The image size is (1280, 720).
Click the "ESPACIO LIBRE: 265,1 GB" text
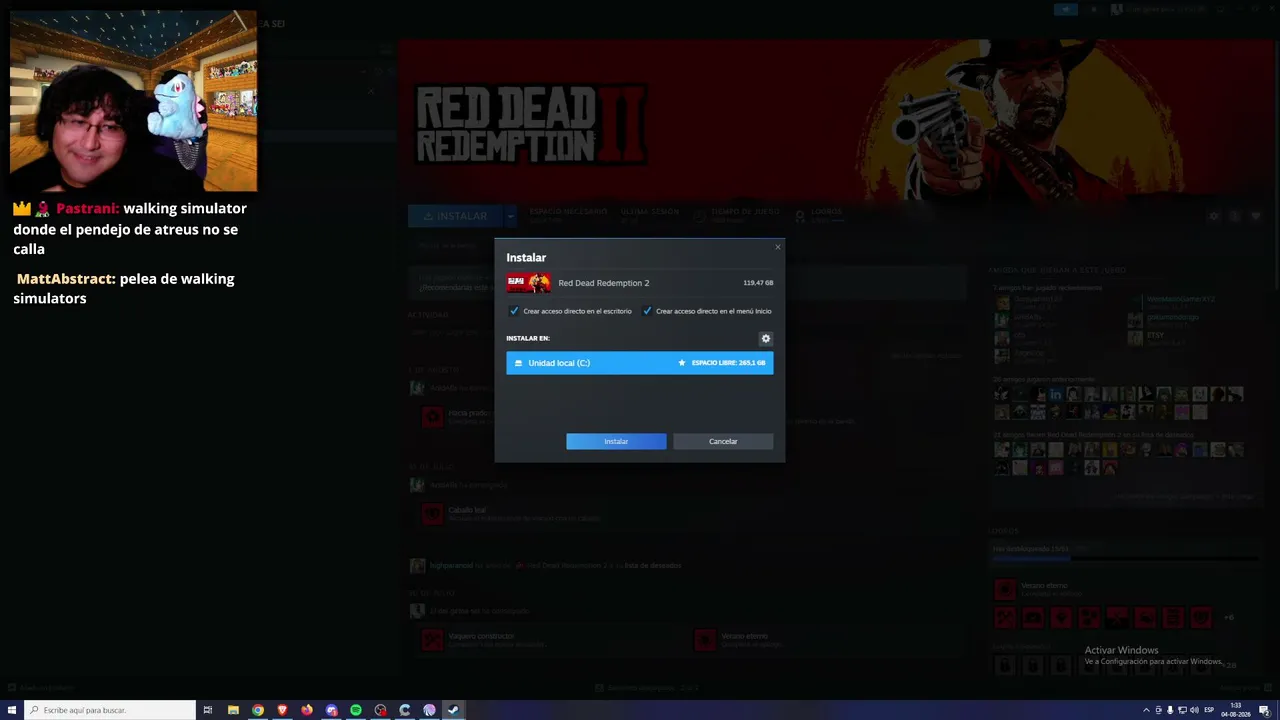click(728, 363)
